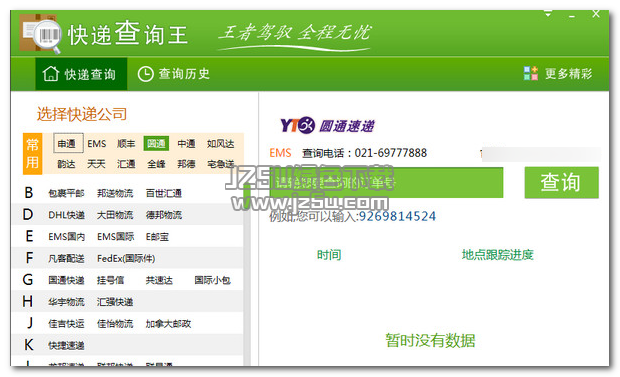Select 宅急送 courier
Image resolution: width=620 pixels, height=377 pixels.
[x=221, y=164]
